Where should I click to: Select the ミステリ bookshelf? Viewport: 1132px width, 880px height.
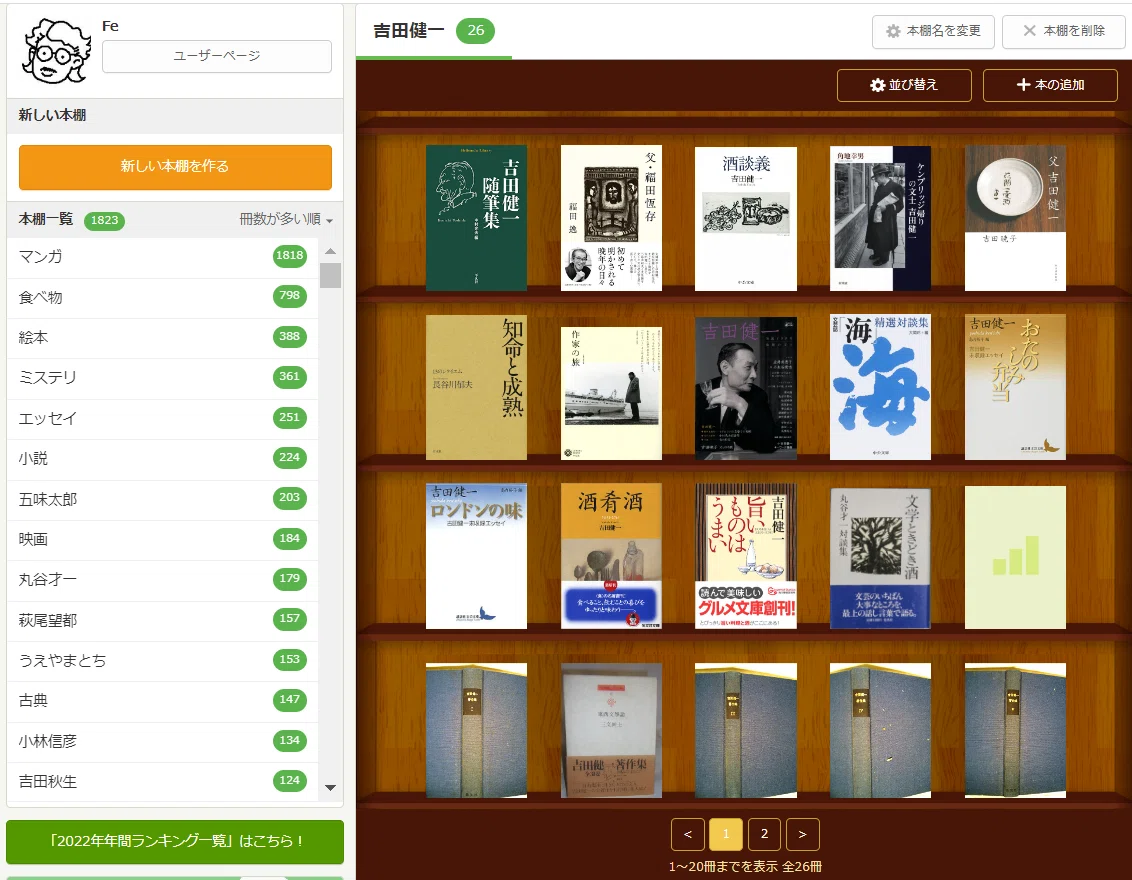(162, 378)
